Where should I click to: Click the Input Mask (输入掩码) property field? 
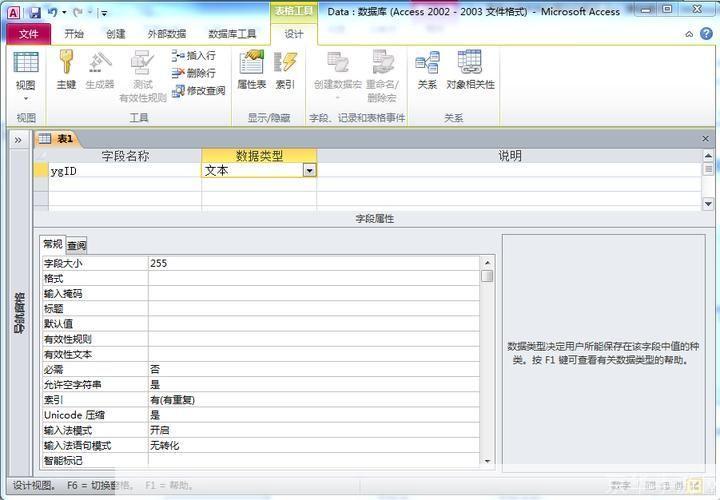tap(314, 293)
